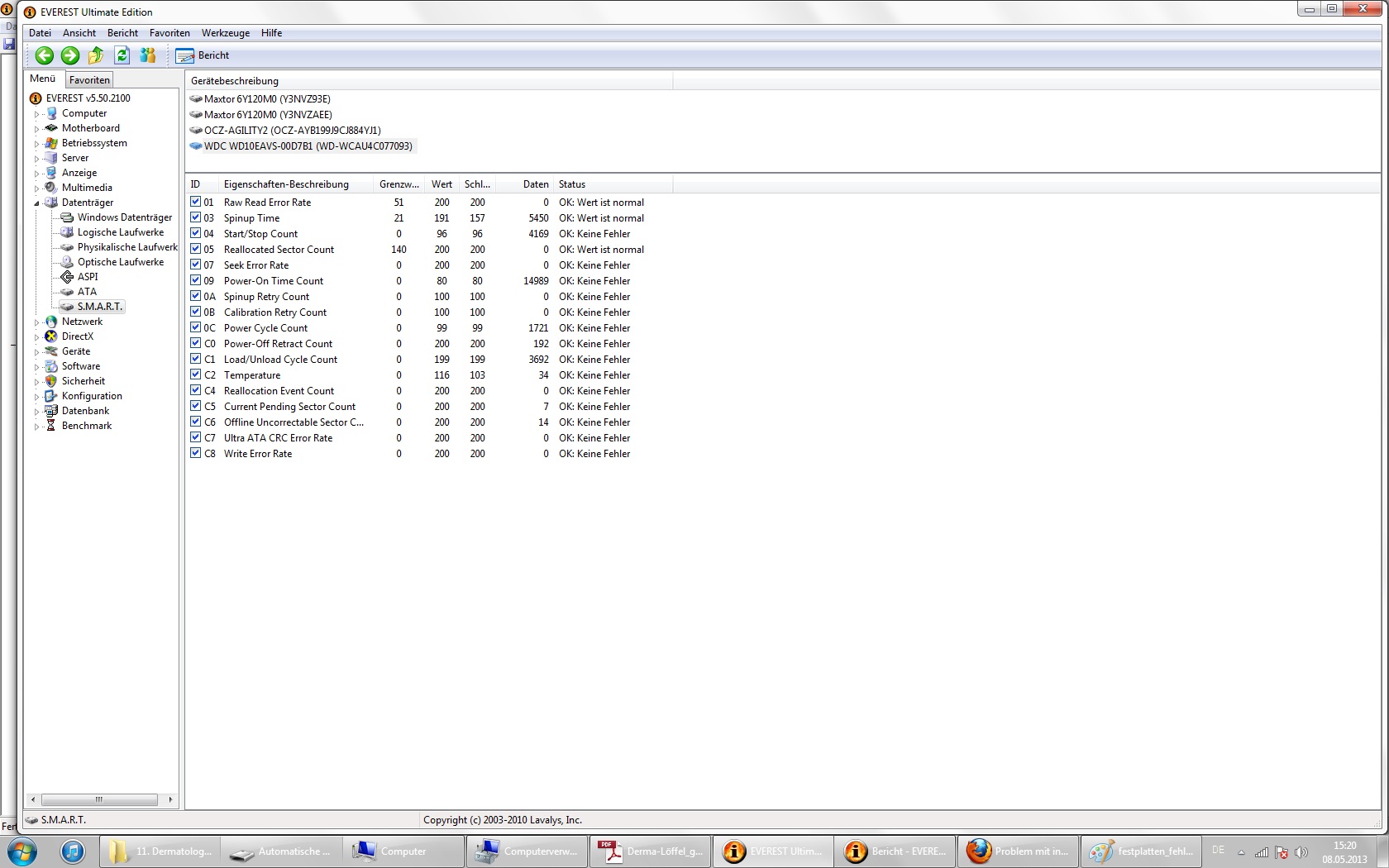This screenshot has width=1389, height=868.
Task: Click the Refresh toolbar icon
Action: 122,55
